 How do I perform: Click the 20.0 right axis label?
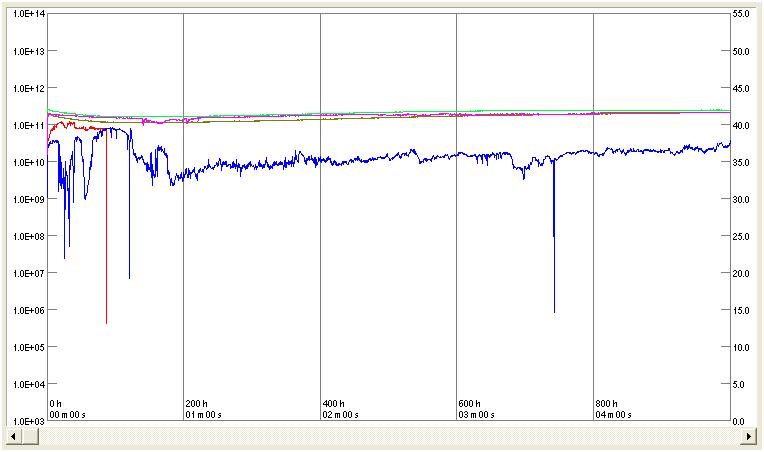tap(741, 273)
